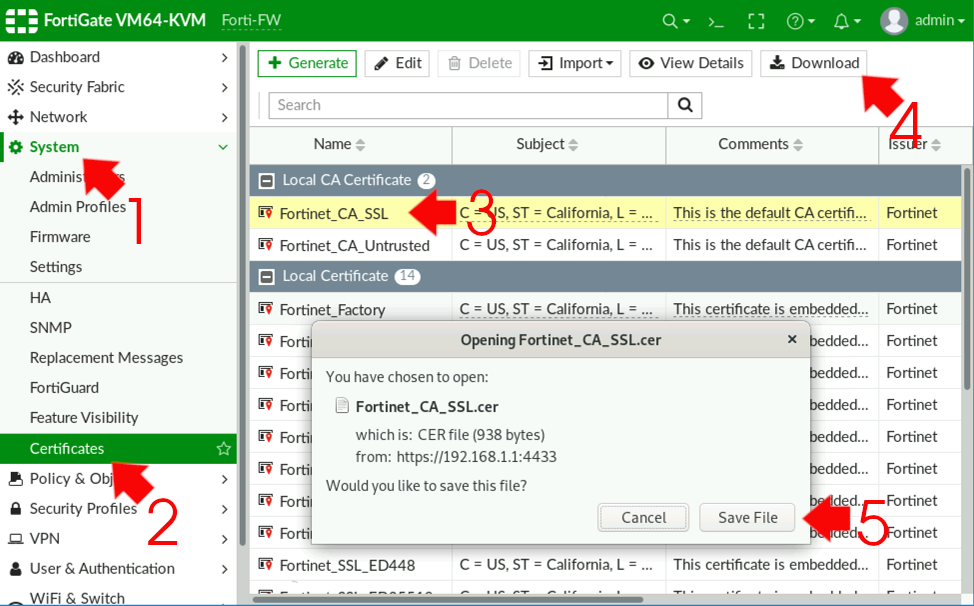This screenshot has height=606, width=974.
Task: Collapse the Local Certificate group
Action: [266, 276]
